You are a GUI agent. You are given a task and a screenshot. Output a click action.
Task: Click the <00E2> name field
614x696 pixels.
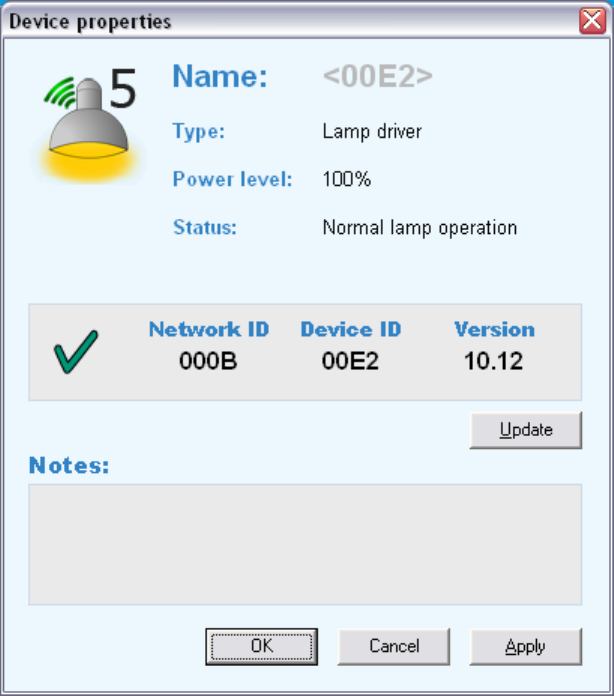[378, 76]
